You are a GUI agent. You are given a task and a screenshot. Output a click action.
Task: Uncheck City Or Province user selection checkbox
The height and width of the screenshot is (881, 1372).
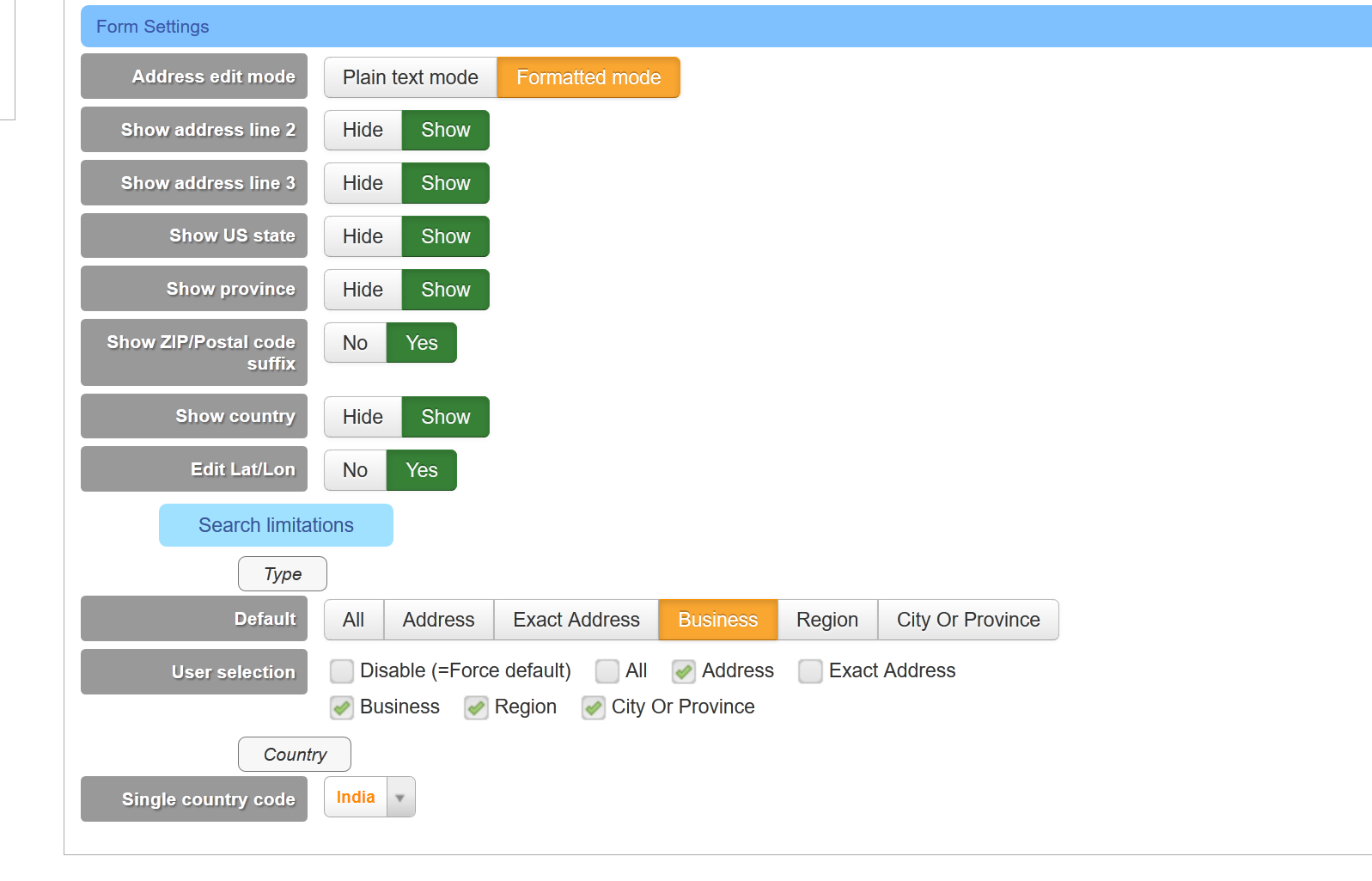[x=594, y=707]
